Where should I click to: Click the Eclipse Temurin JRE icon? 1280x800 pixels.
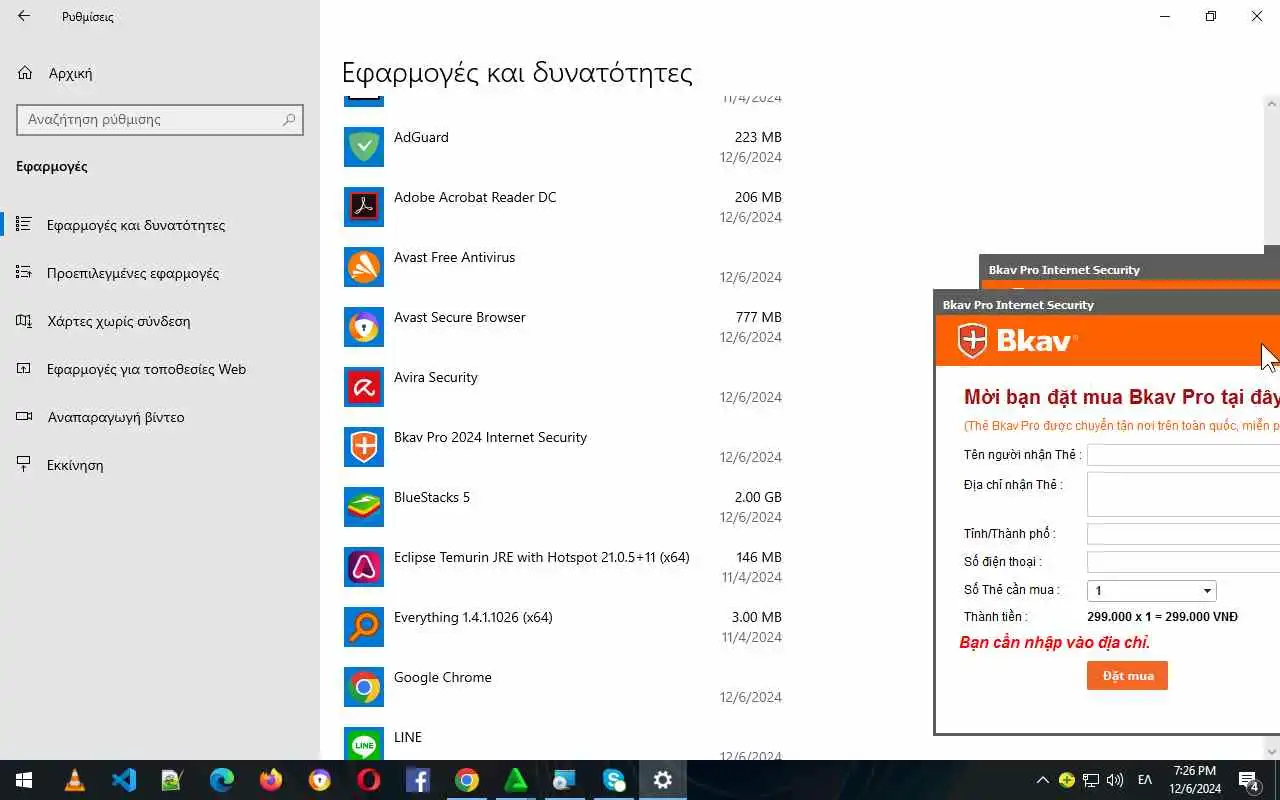[364, 567]
